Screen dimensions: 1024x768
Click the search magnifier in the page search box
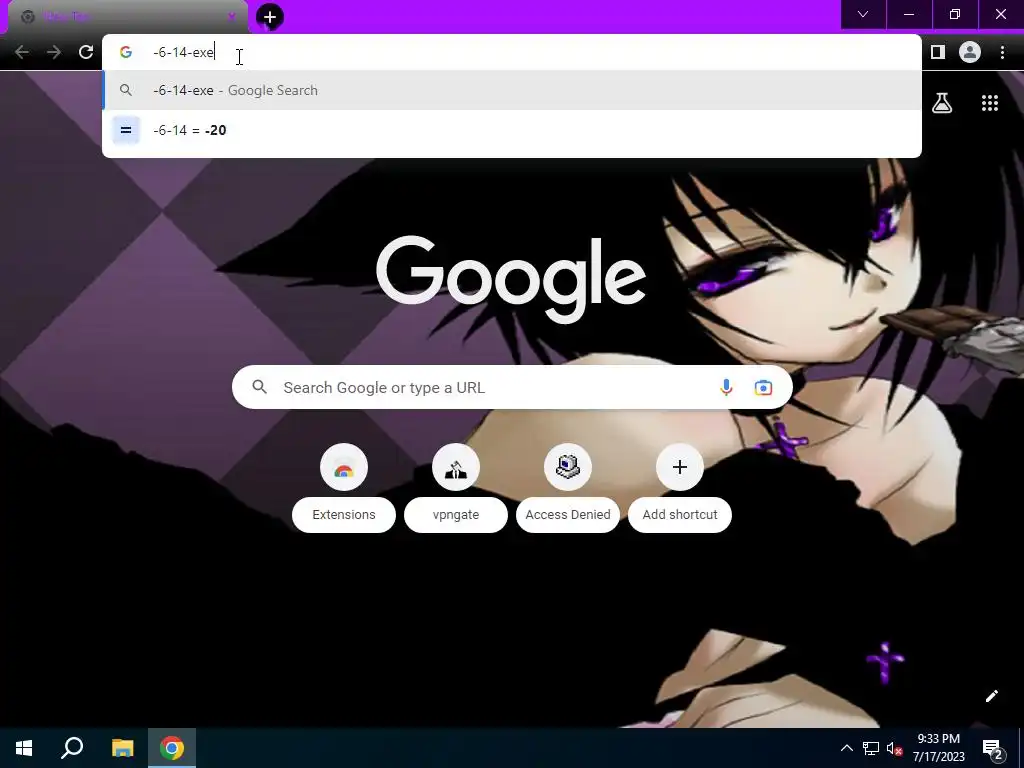click(x=259, y=387)
